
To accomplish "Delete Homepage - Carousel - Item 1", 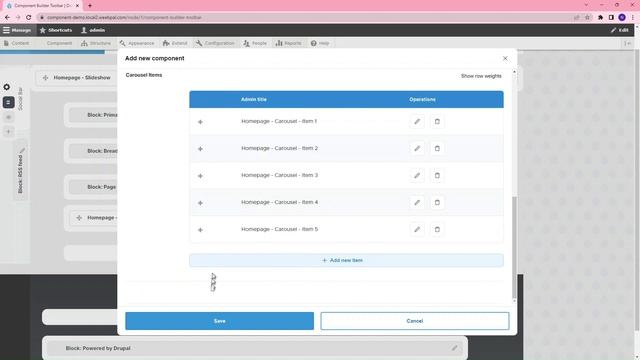I will 437,121.
